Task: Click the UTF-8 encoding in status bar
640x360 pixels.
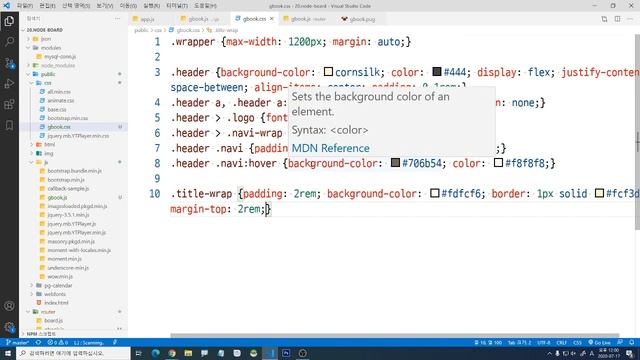Action: 544,342
